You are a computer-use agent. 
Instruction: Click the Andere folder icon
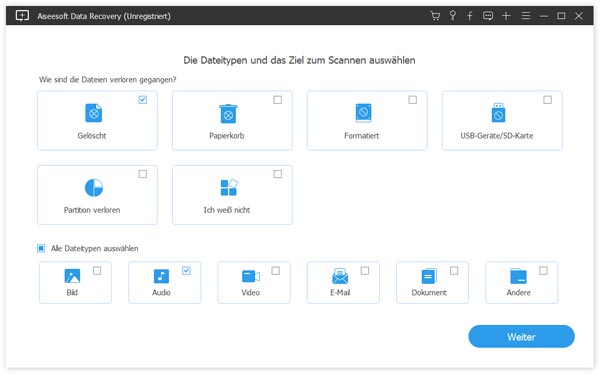pos(518,276)
